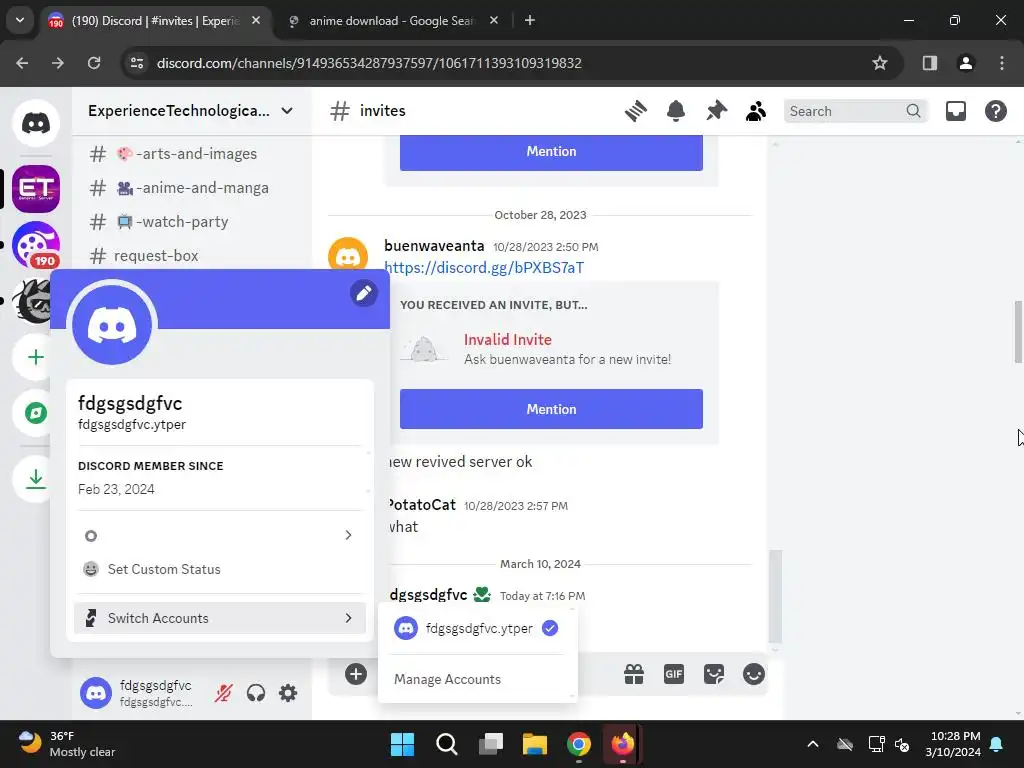Open Discord inbox icon

coord(955,111)
